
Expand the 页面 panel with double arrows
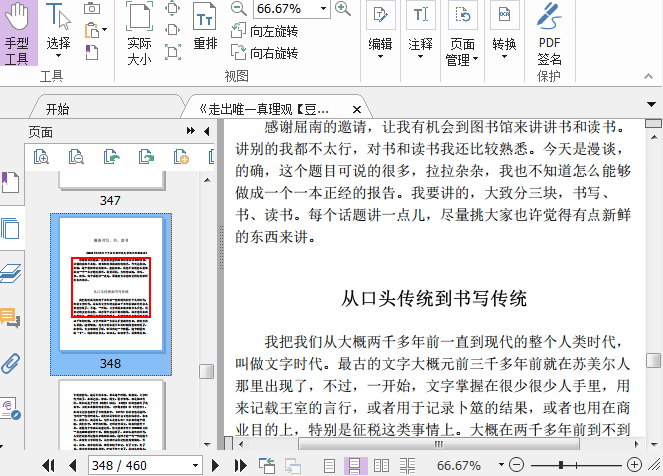click(x=191, y=131)
